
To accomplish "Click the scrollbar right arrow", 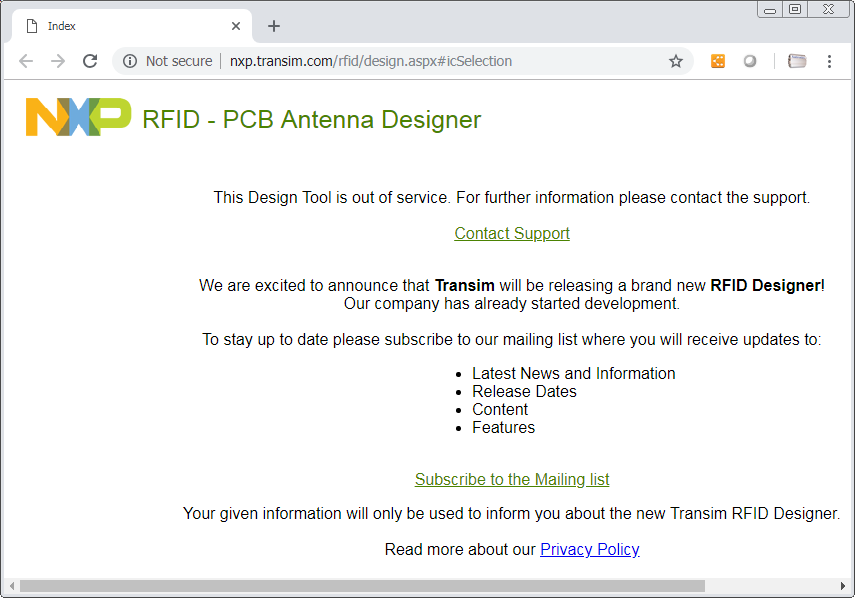I will pos(844,586).
